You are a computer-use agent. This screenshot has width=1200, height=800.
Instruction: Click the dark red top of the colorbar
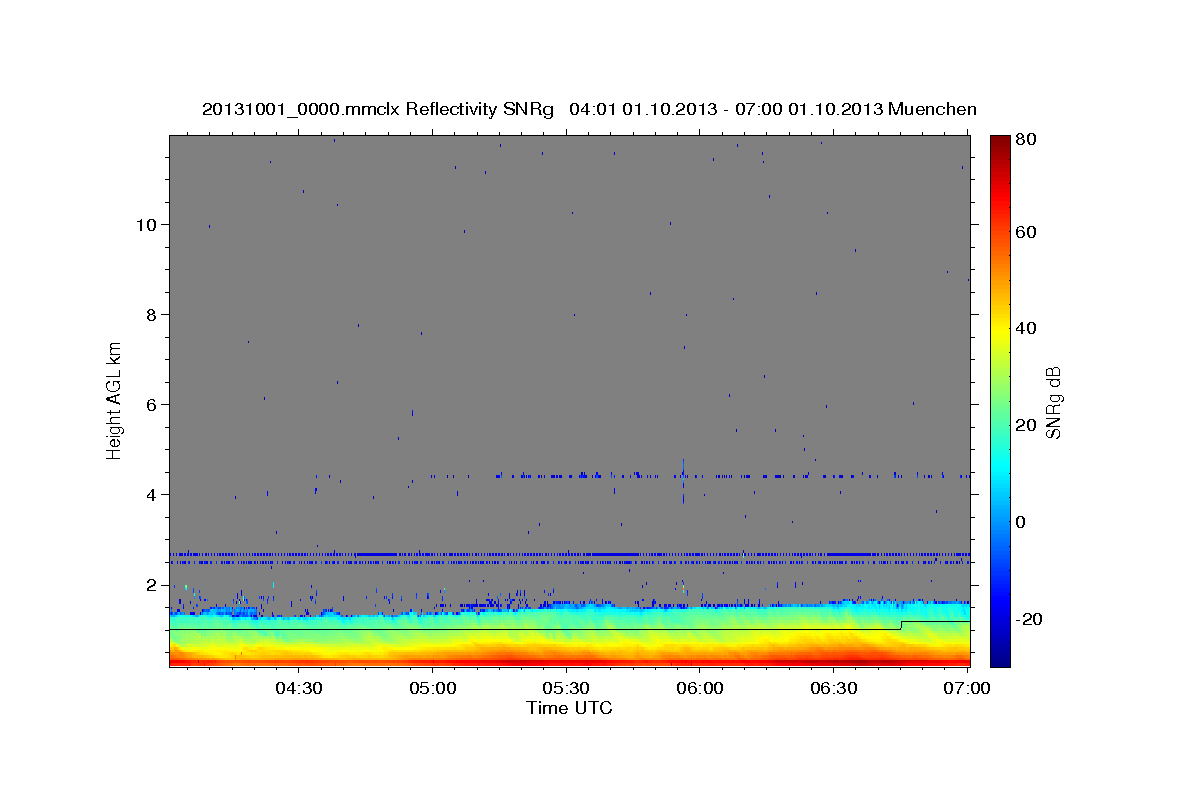(1000, 145)
